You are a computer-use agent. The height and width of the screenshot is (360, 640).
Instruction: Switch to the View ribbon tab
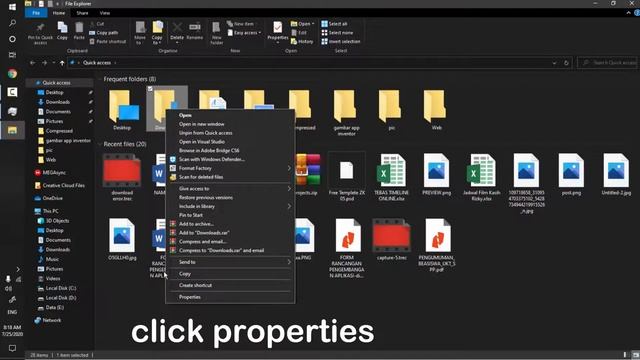tap(104, 13)
